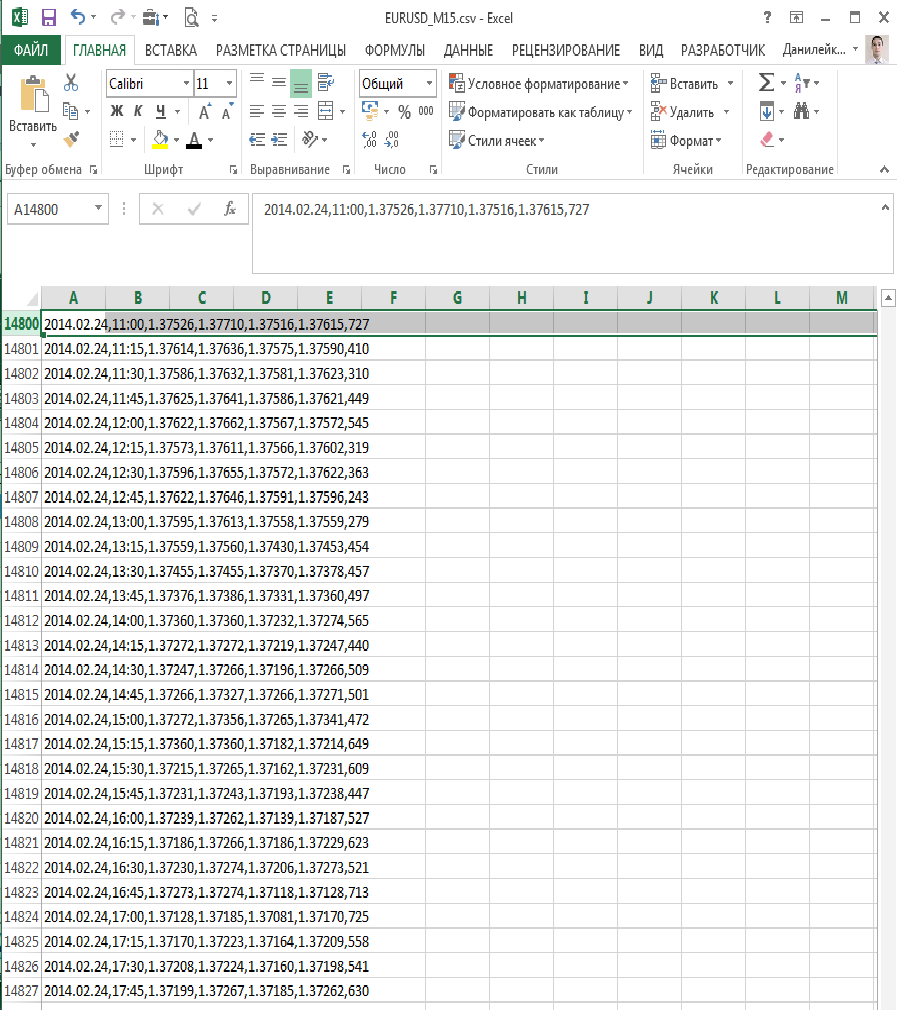Toggle Wrap Text icon

point(326,82)
